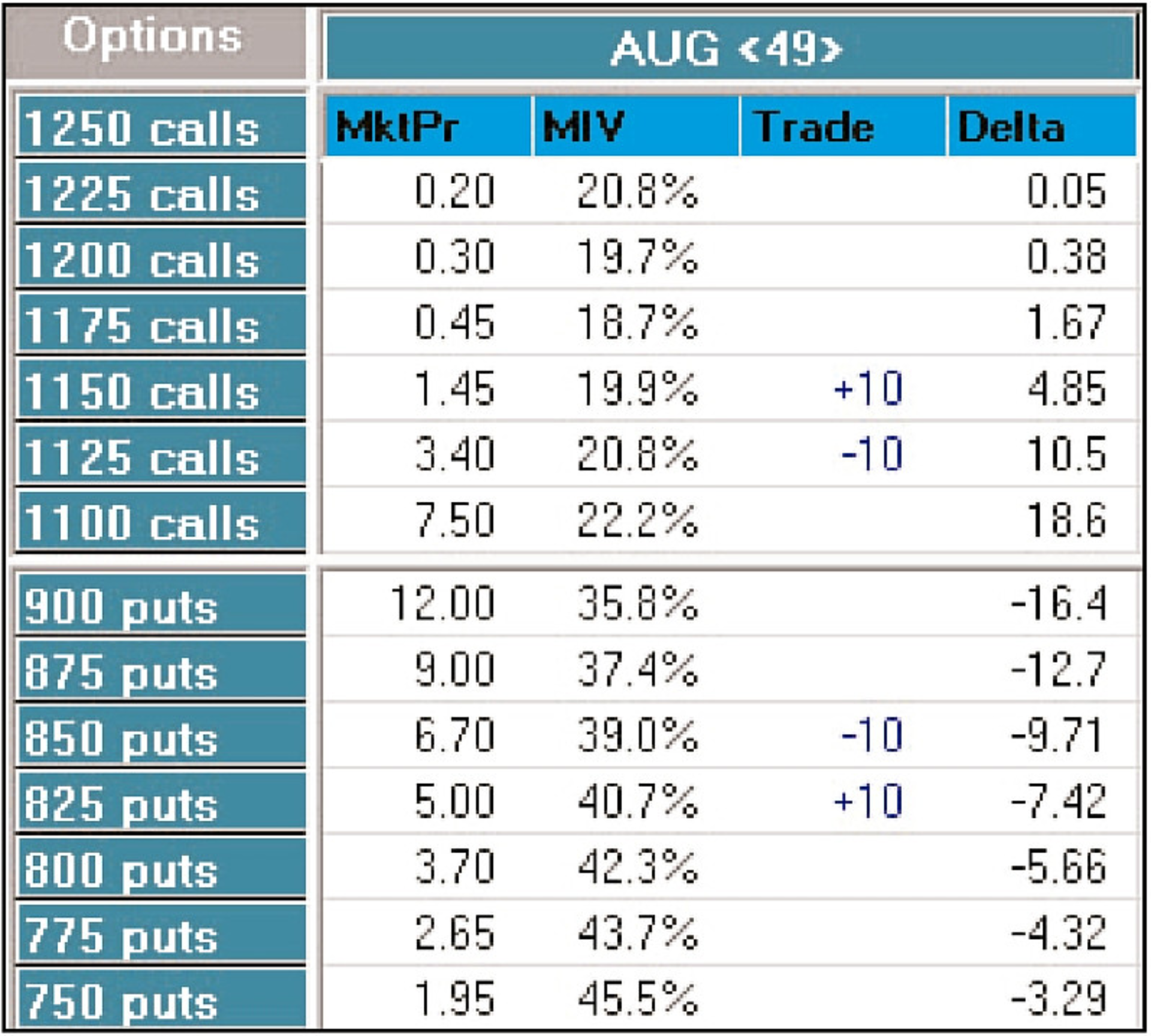This screenshot has width=1151, height=1036.
Task: Click the MIV column header
Action: click(x=635, y=127)
